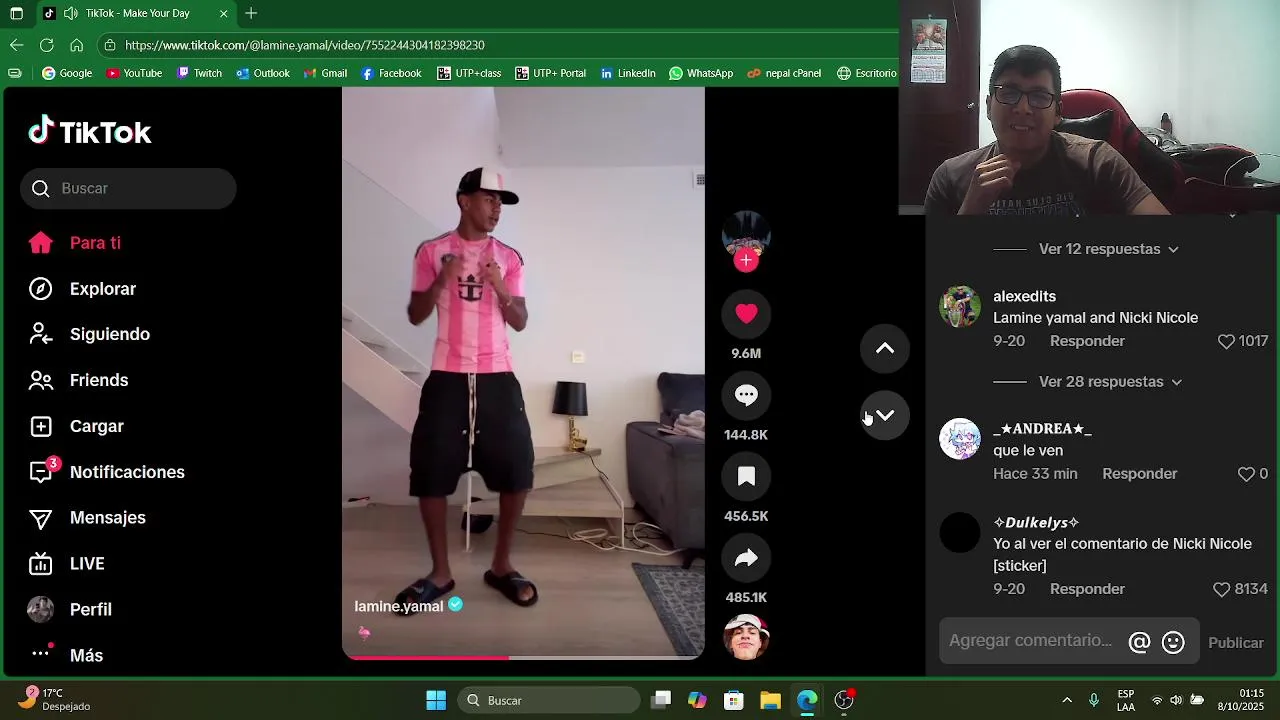Open WhatsApp bookmark
This screenshot has height=720, width=1280.
coord(701,73)
